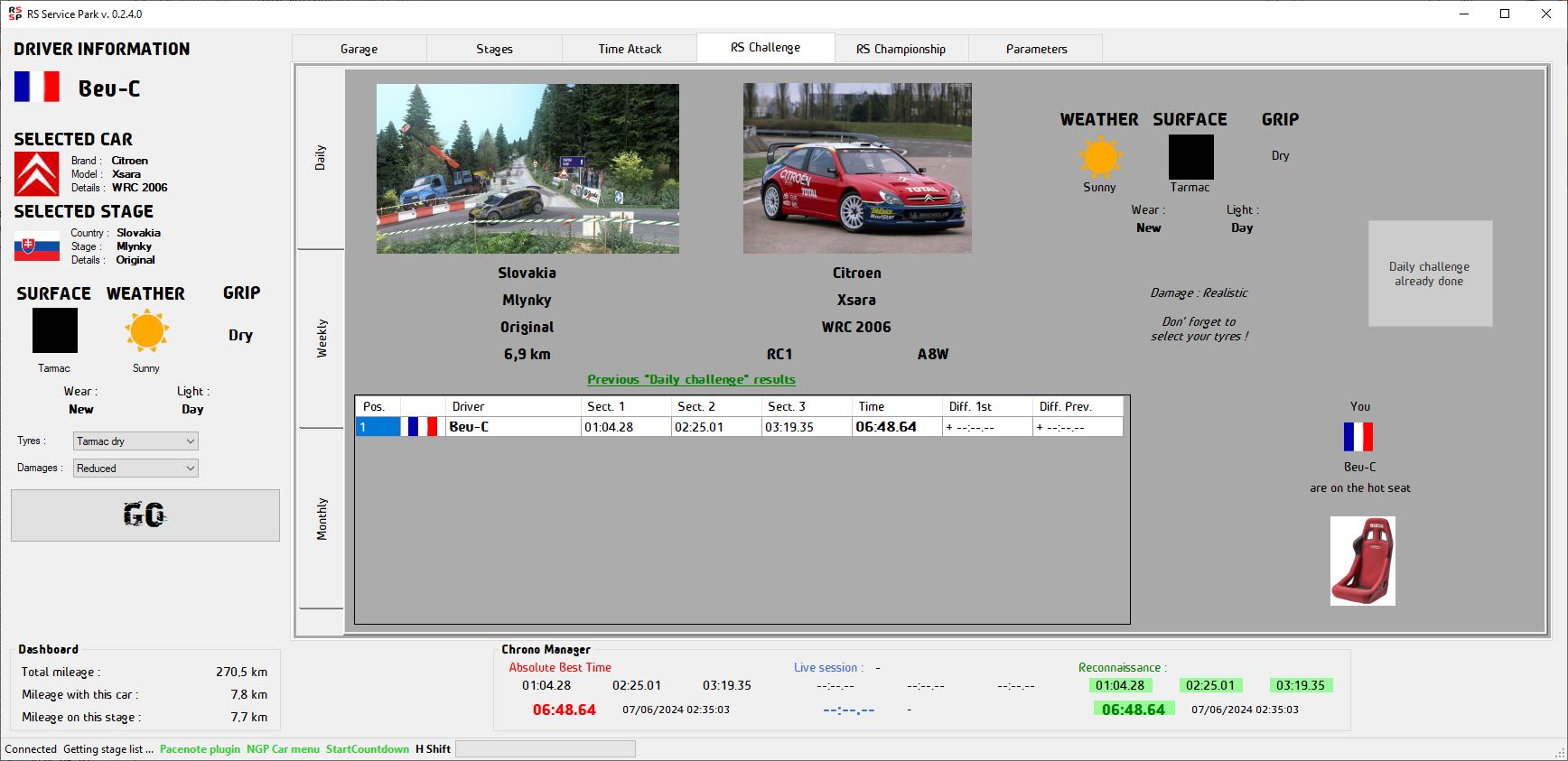Click the Total mileage value 270,5 km
1568x761 pixels.
pyautogui.click(x=241, y=672)
